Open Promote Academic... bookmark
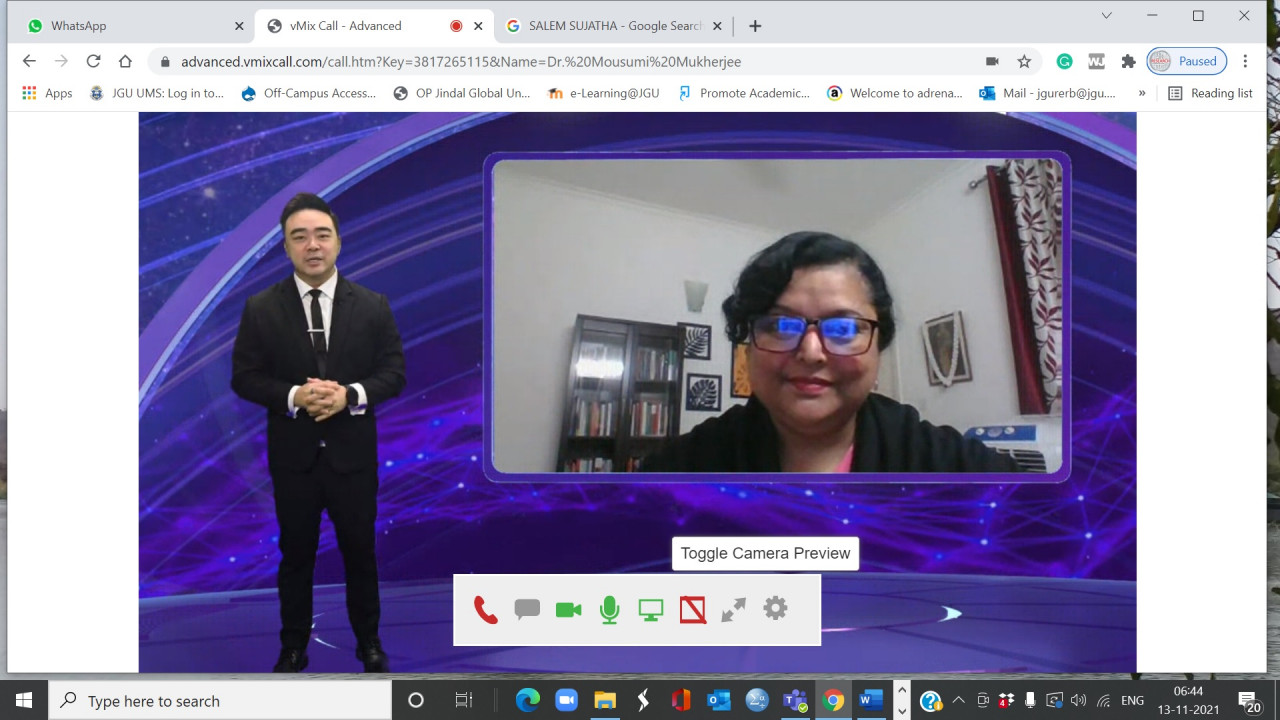This screenshot has height=720, width=1280. (x=743, y=93)
